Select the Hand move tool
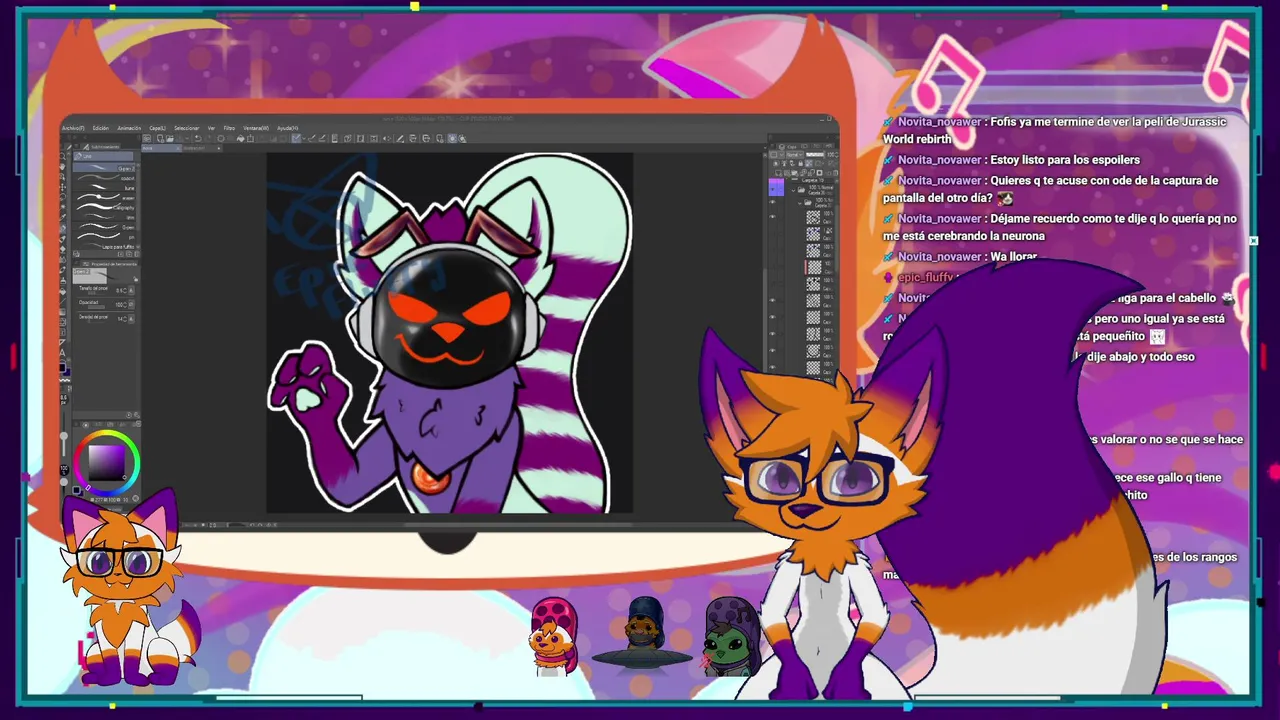The height and width of the screenshot is (720, 1280). coord(63,167)
